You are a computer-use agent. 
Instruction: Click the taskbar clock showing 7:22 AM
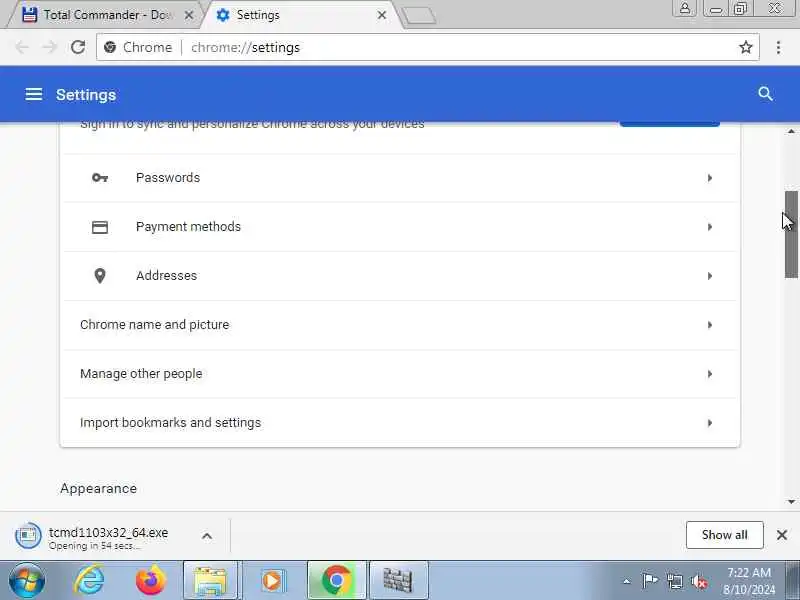tap(748, 581)
